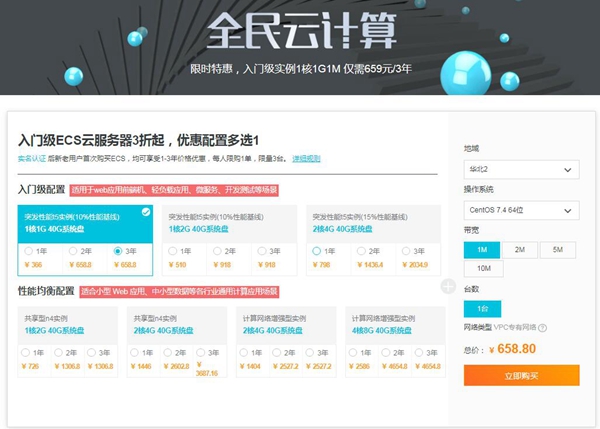This screenshot has width=600, height=429.
Task: Click the 4核8G 40G系统盘 card title
Action: 382,330
